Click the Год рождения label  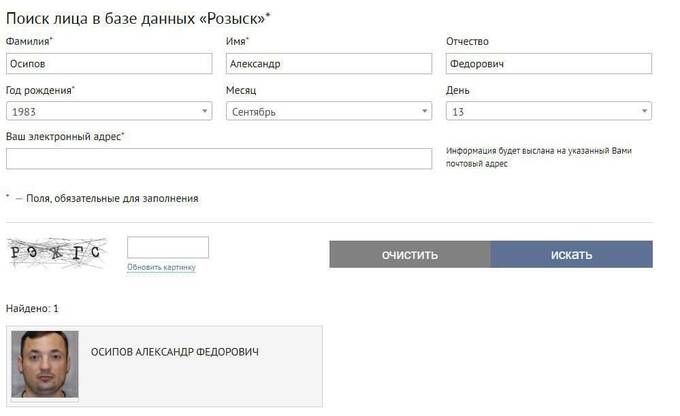click(40, 90)
